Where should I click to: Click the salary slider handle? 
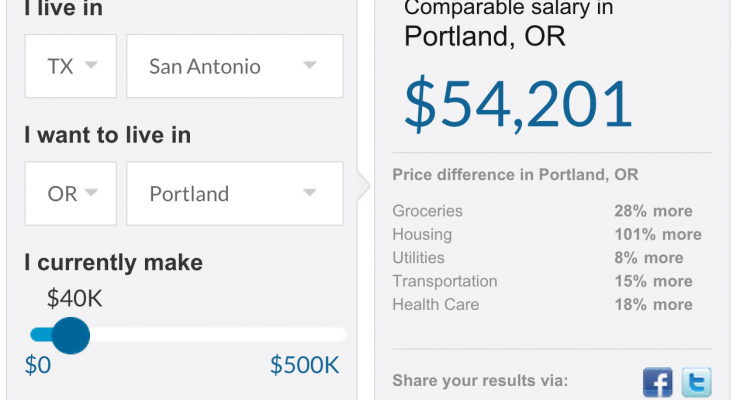click(71, 335)
